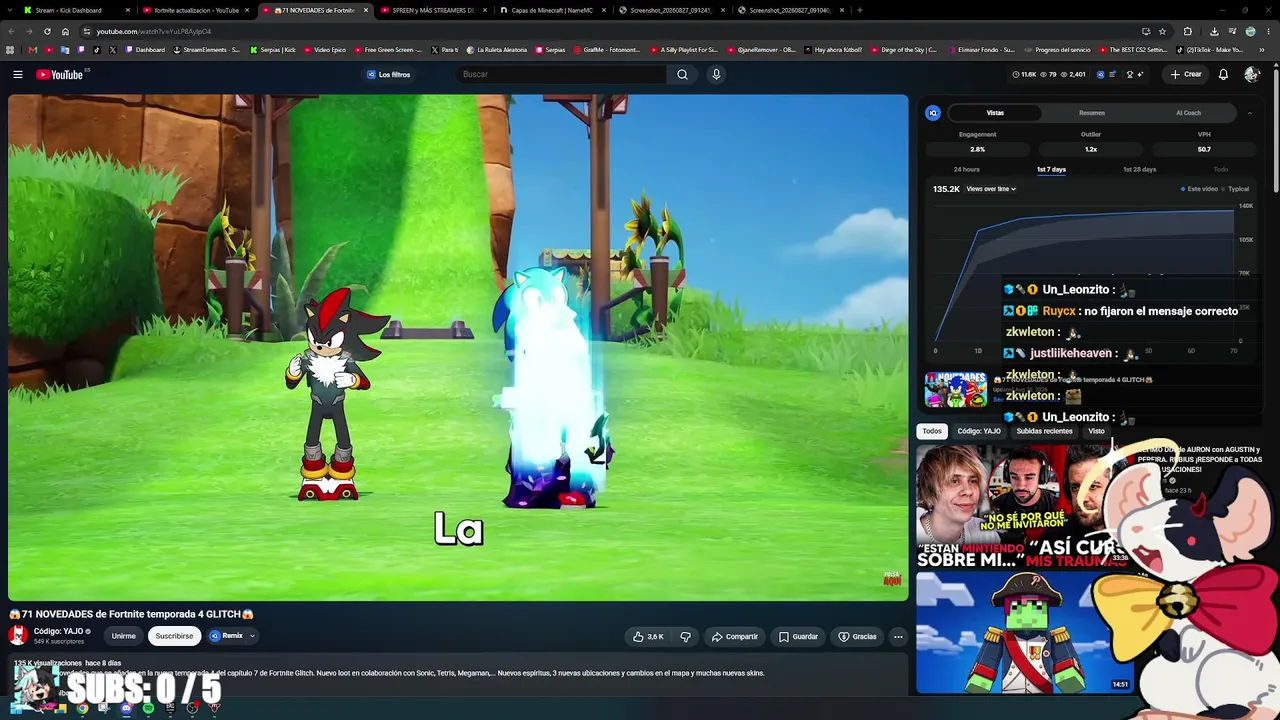Image resolution: width=1280 pixels, height=720 pixels.
Task: Switch to Stream - Kick Dashboard tab
Action: (77, 10)
